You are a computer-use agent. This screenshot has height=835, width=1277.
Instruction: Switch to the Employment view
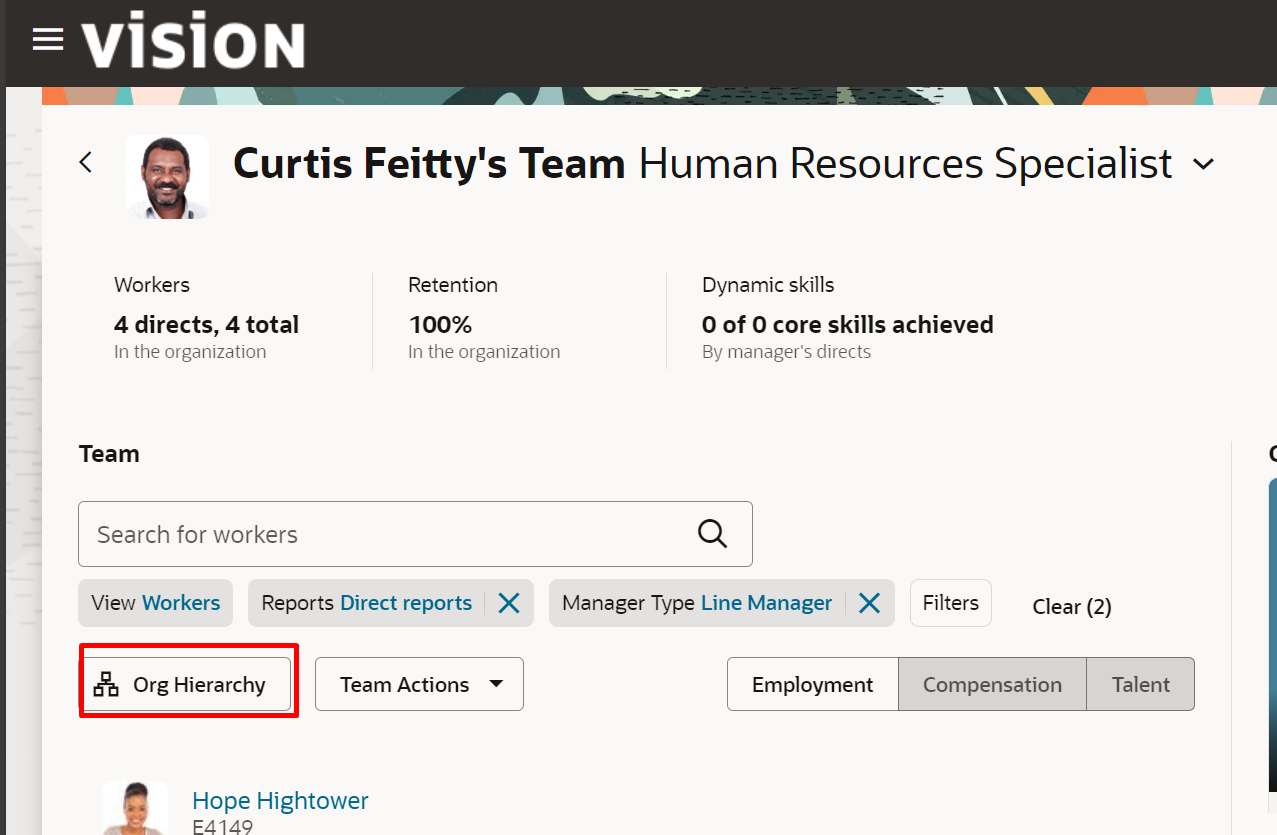[x=812, y=685]
